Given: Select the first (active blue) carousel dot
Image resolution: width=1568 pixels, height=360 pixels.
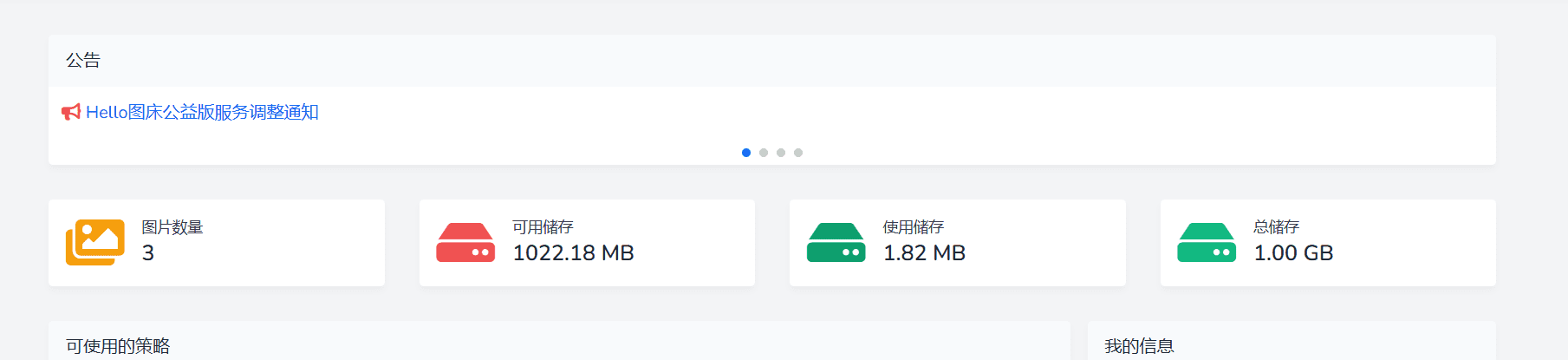Looking at the screenshot, I should [x=746, y=153].
